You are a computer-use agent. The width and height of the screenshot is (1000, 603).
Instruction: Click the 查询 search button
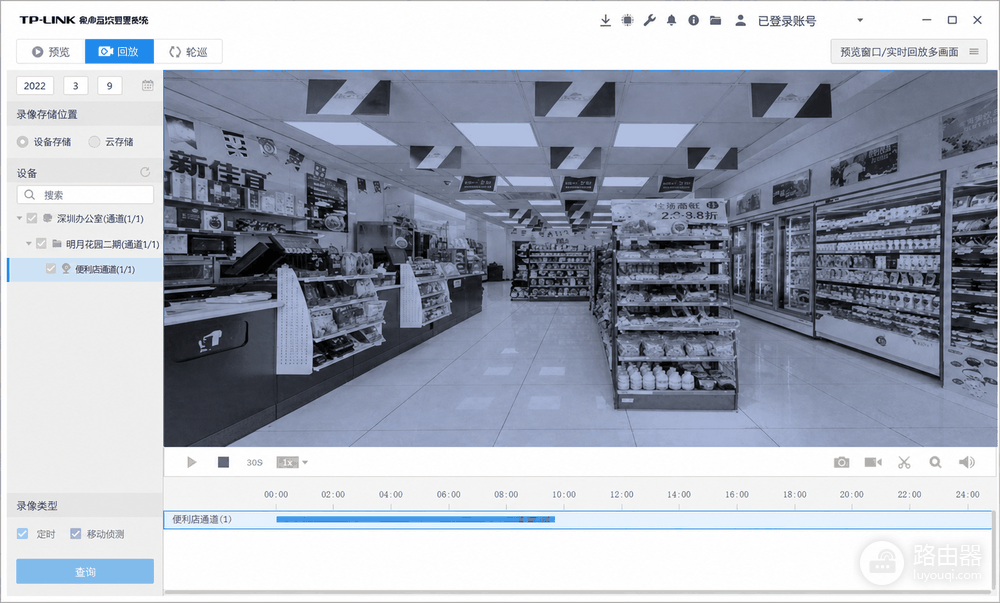point(85,572)
